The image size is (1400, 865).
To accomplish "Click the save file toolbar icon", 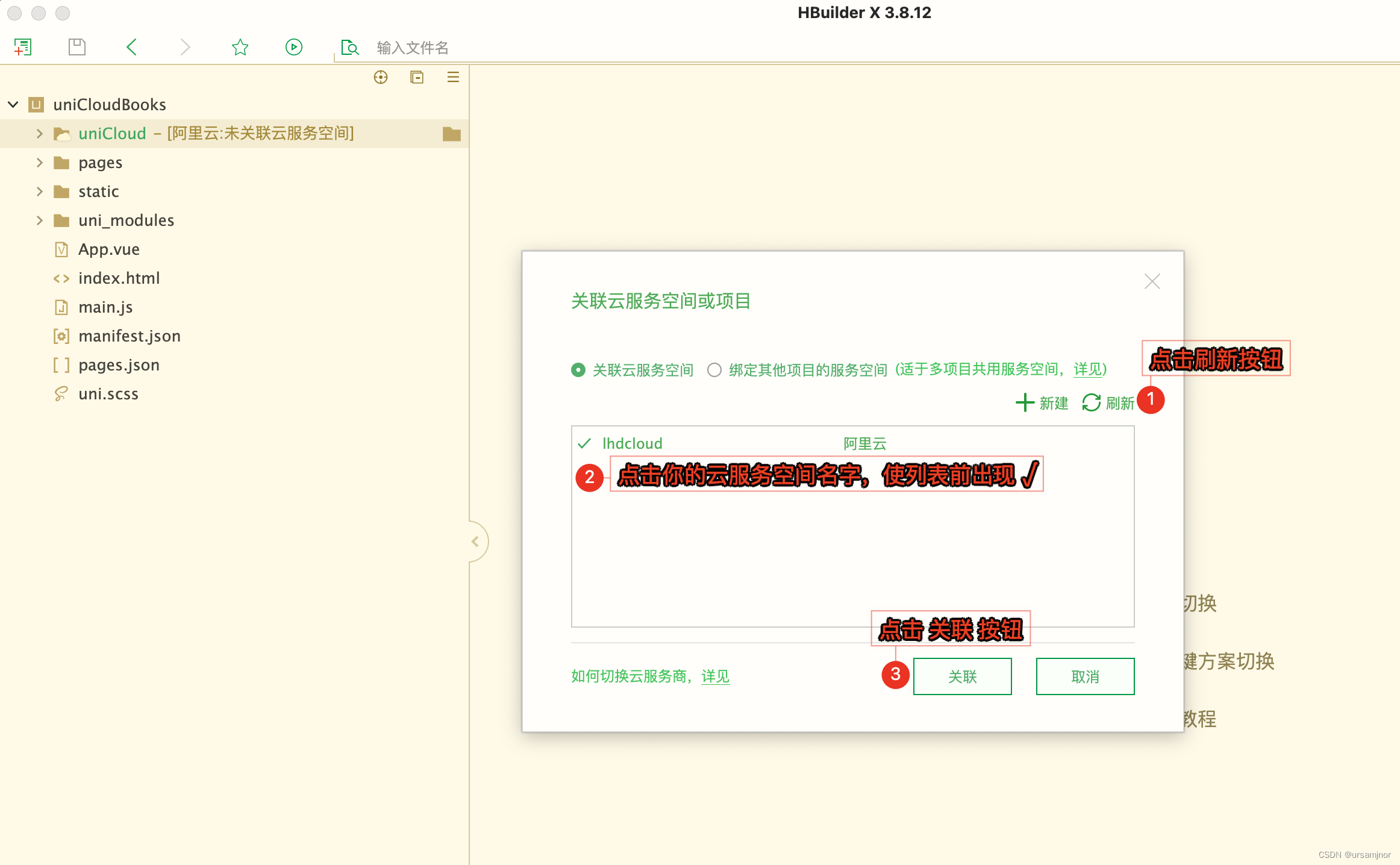I will pyautogui.click(x=77, y=47).
